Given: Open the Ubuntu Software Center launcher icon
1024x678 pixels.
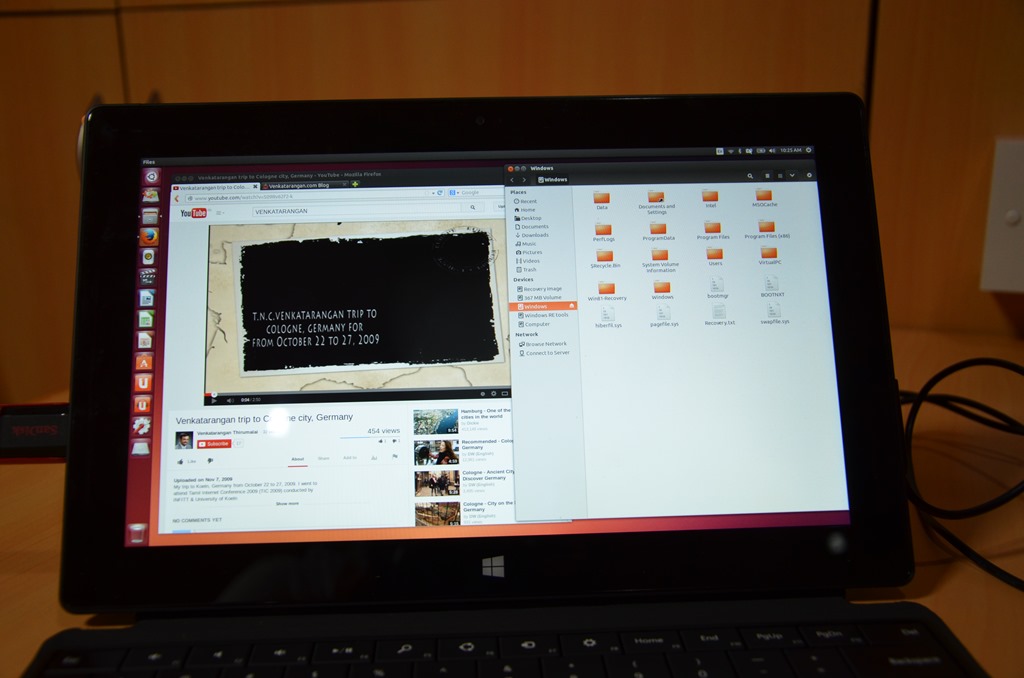Looking at the screenshot, I should [144, 360].
